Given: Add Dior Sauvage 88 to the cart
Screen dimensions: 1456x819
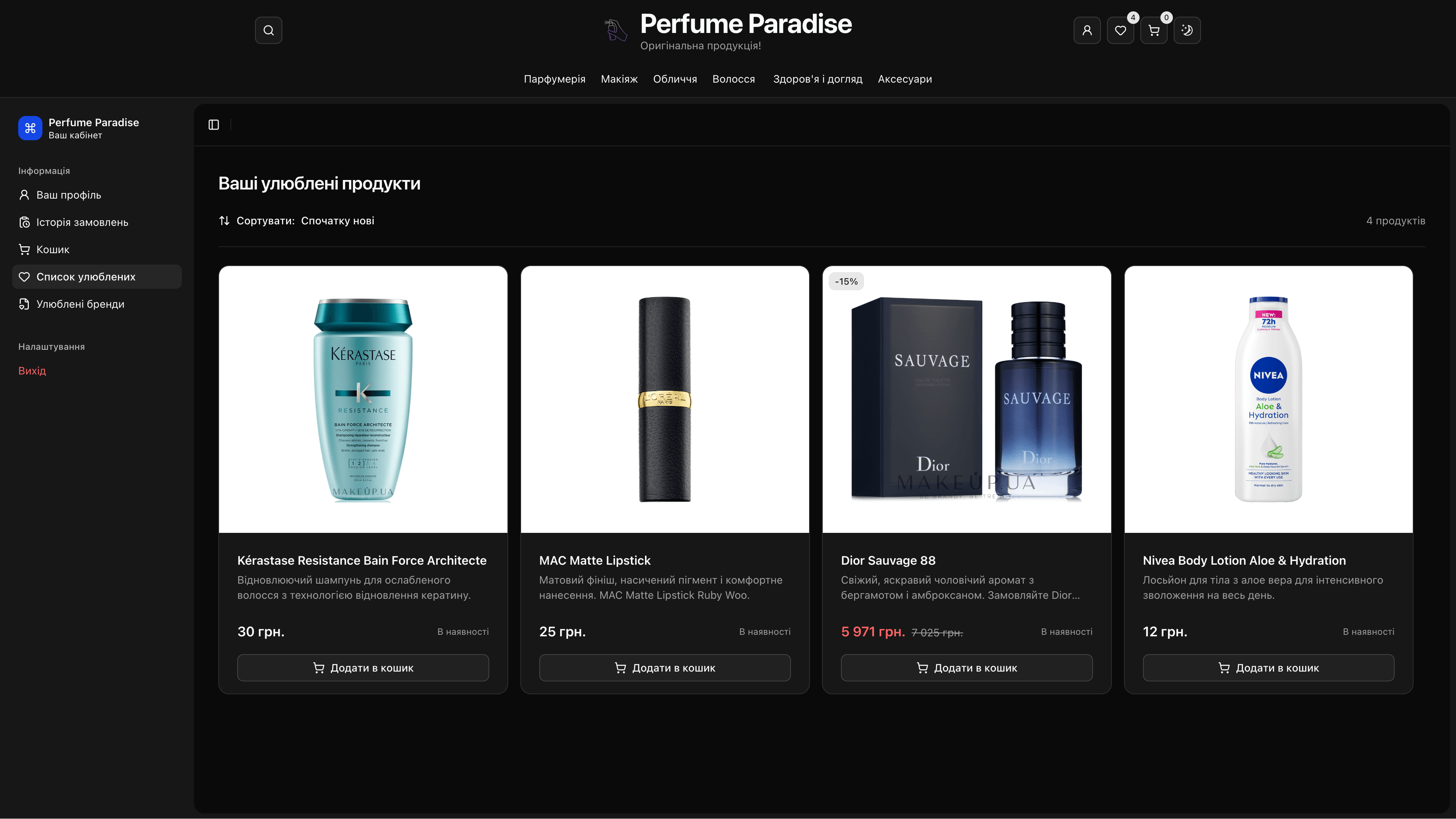Looking at the screenshot, I should click(x=966, y=667).
